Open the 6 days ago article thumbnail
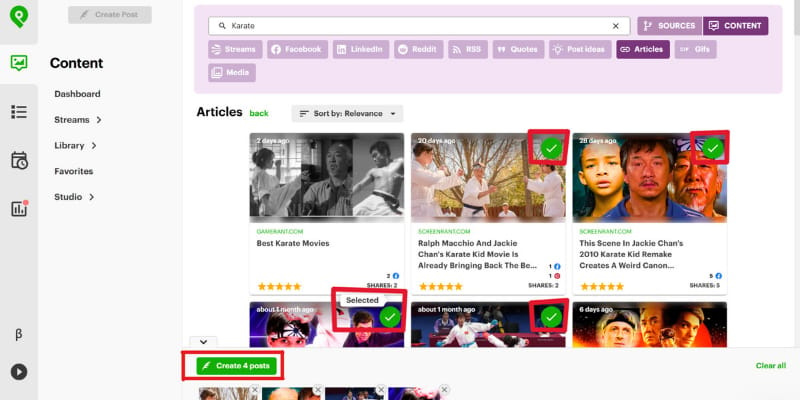The image size is (800, 400). [x=649, y=324]
